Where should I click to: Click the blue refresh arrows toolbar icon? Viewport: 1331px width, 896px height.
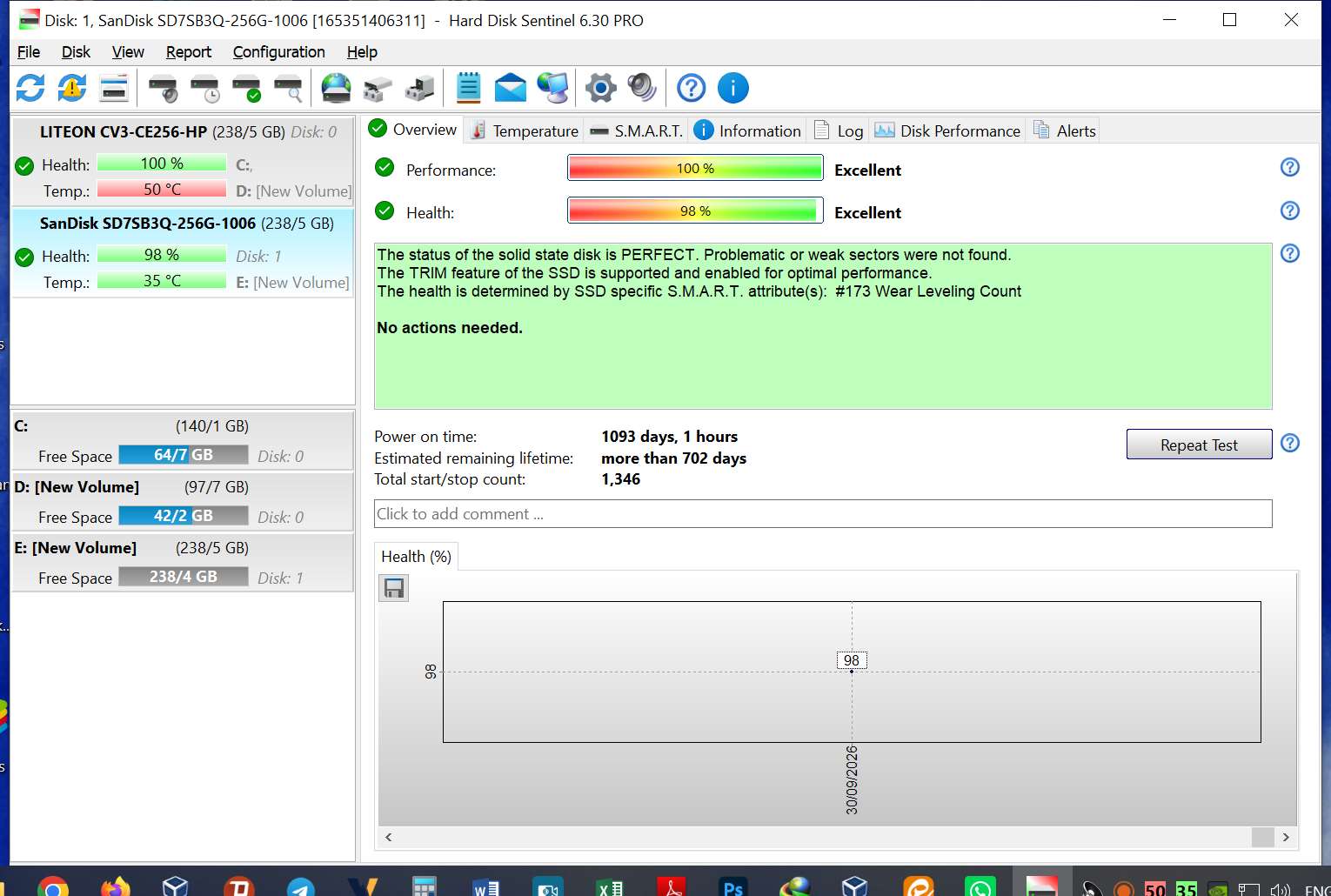click(x=30, y=88)
